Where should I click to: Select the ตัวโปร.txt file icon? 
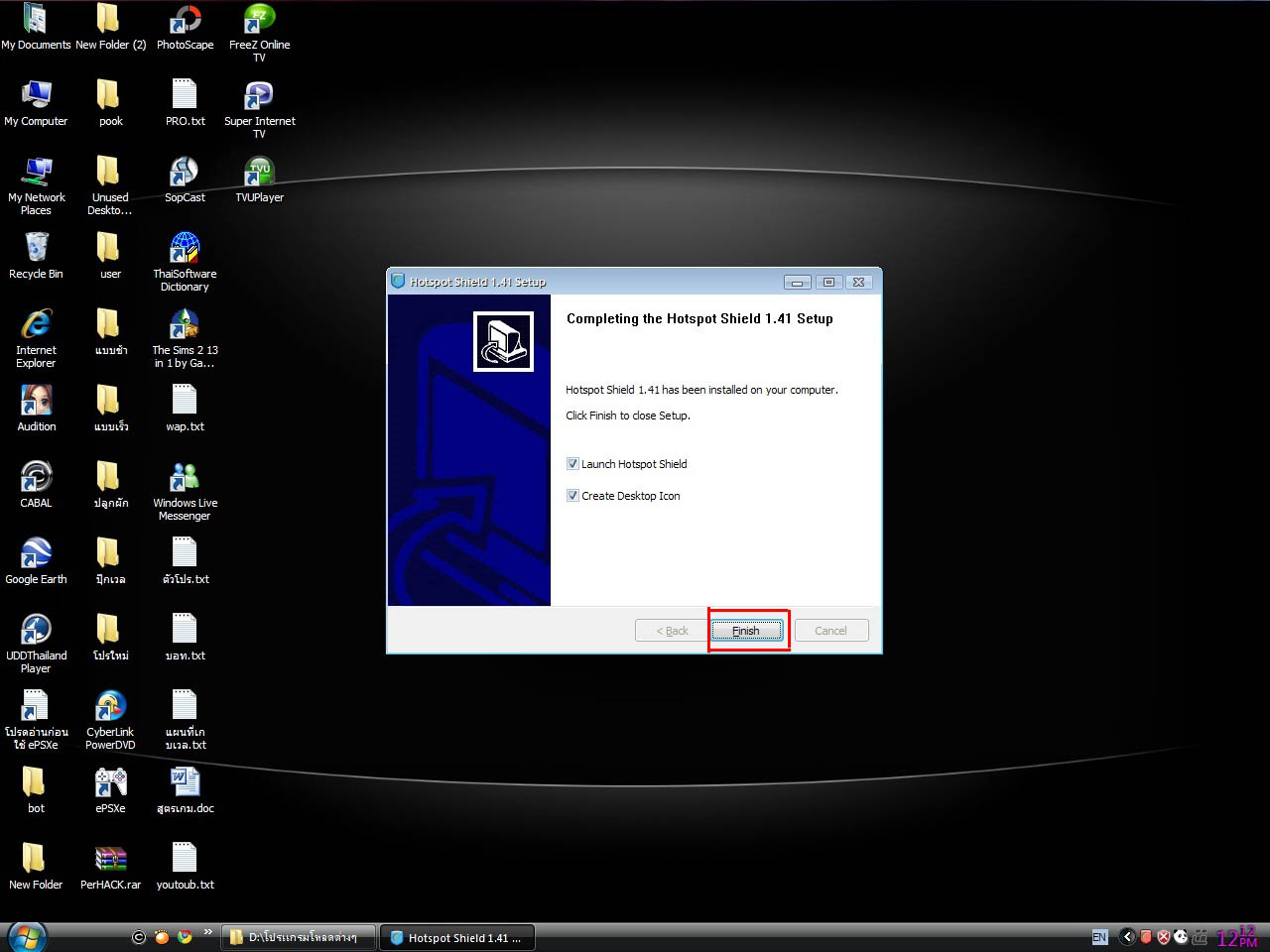[x=185, y=561]
